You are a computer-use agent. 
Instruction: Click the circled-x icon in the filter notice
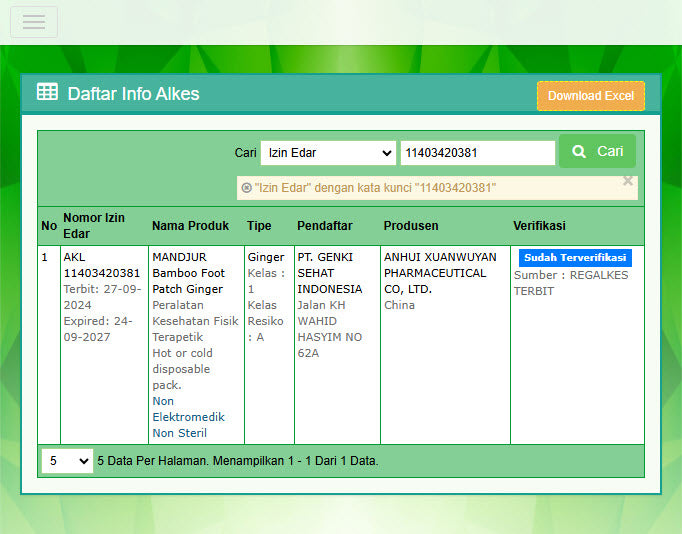[x=246, y=188]
